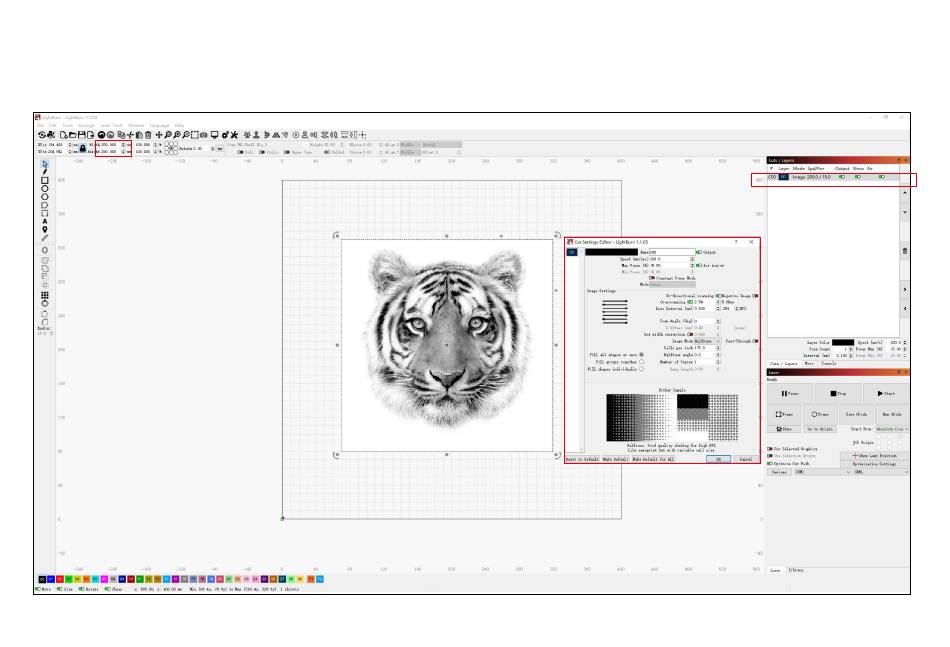Click the lock aspect ratio padlock
Image resolution: width=950 pixels, height=647 pixels.
point(83,148)
